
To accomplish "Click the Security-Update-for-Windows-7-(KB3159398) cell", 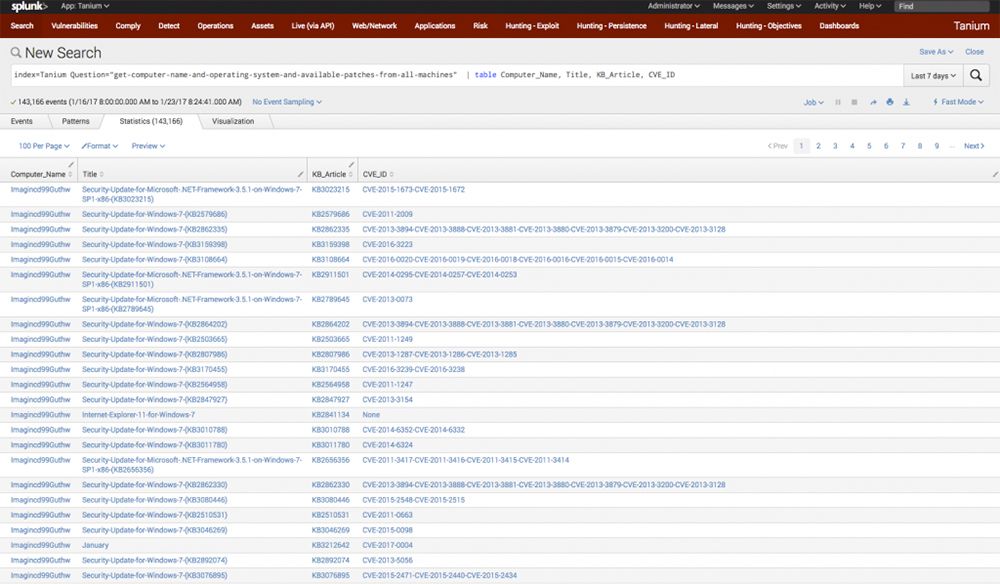I will (154, 244).
